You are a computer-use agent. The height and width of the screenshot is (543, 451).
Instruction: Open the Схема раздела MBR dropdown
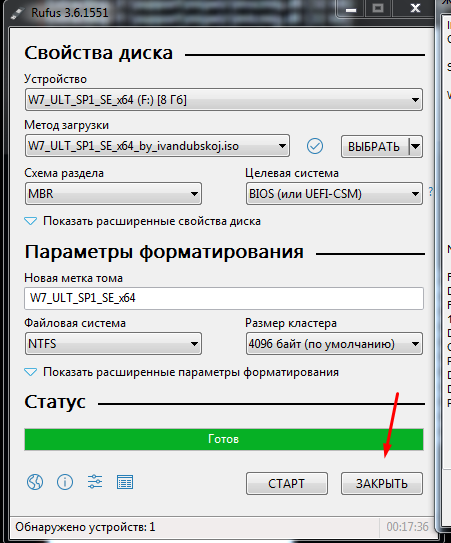pos(113,194)
